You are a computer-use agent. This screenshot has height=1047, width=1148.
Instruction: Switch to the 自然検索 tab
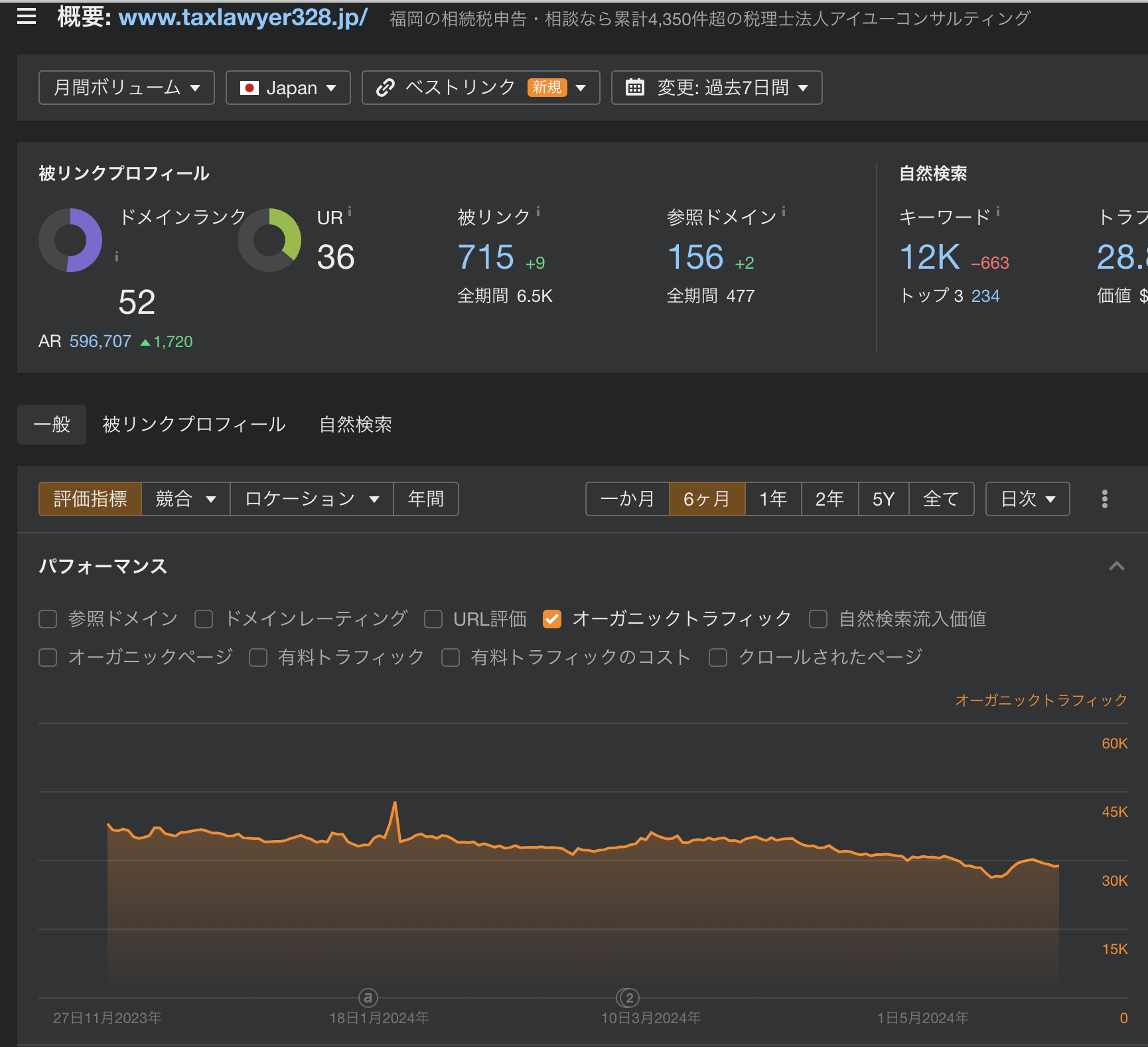356,425
